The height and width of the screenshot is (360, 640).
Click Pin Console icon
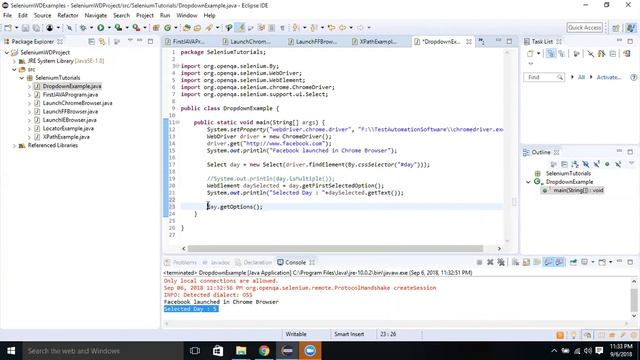coord(573,262)
